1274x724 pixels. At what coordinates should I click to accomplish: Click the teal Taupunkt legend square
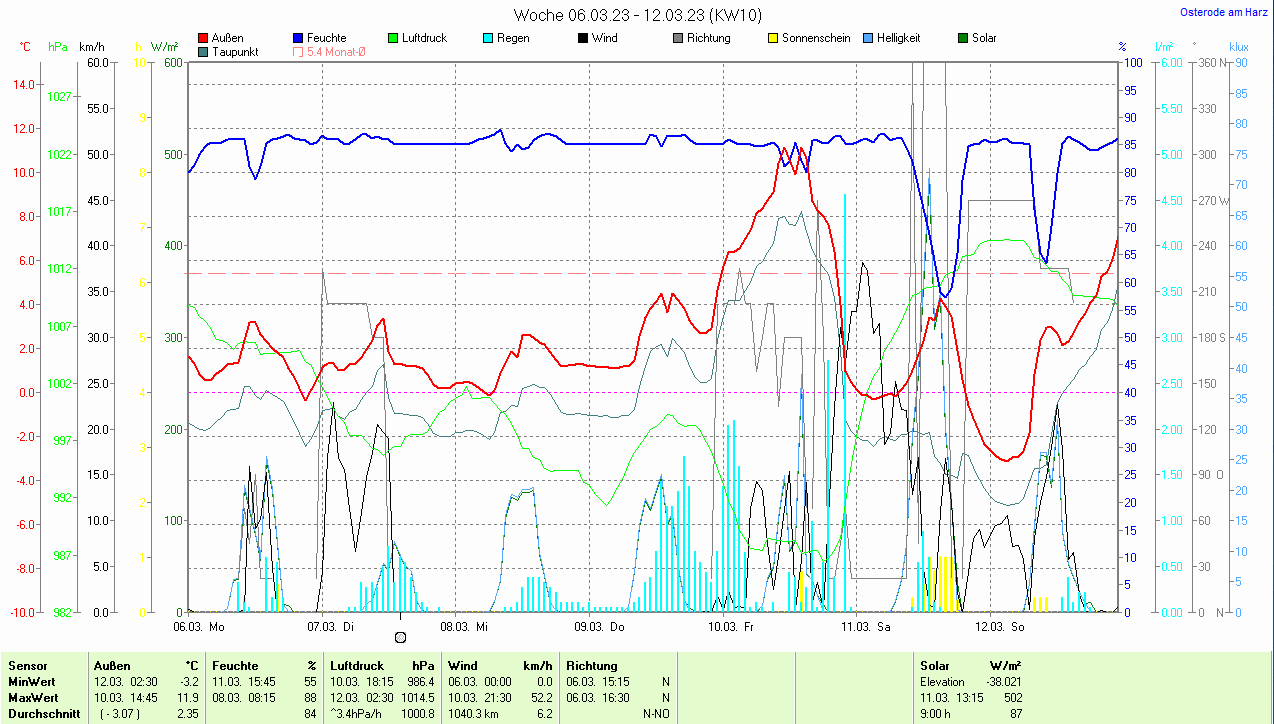[204, 52]
